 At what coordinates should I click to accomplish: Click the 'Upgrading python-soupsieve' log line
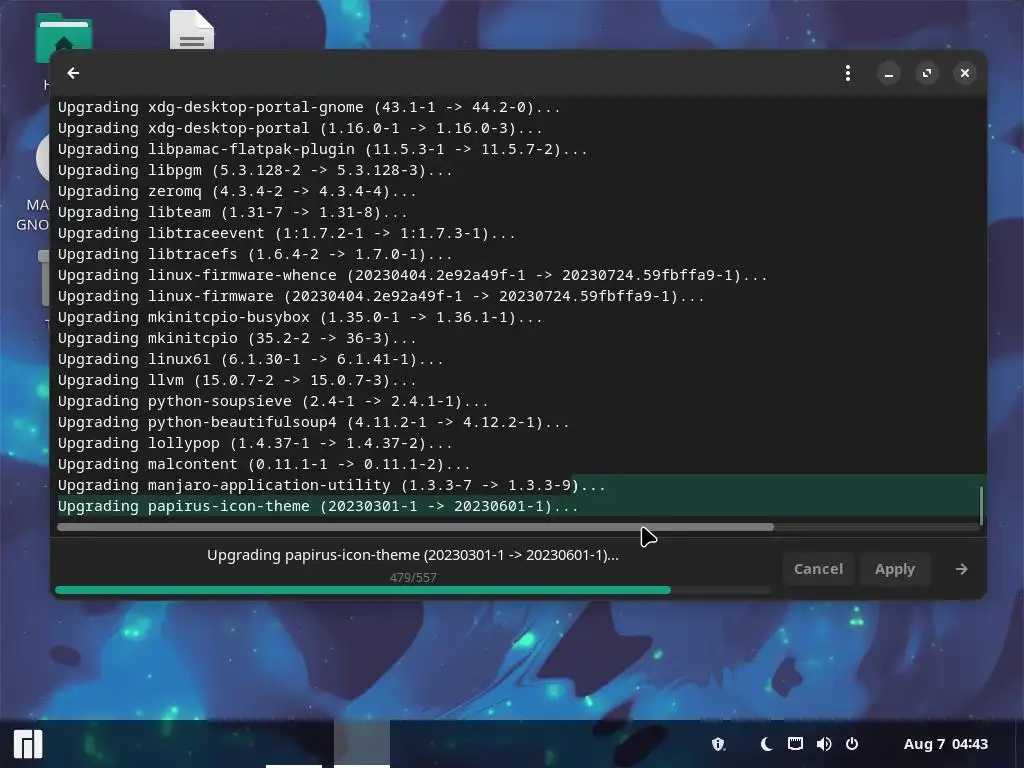coord(273,401)
